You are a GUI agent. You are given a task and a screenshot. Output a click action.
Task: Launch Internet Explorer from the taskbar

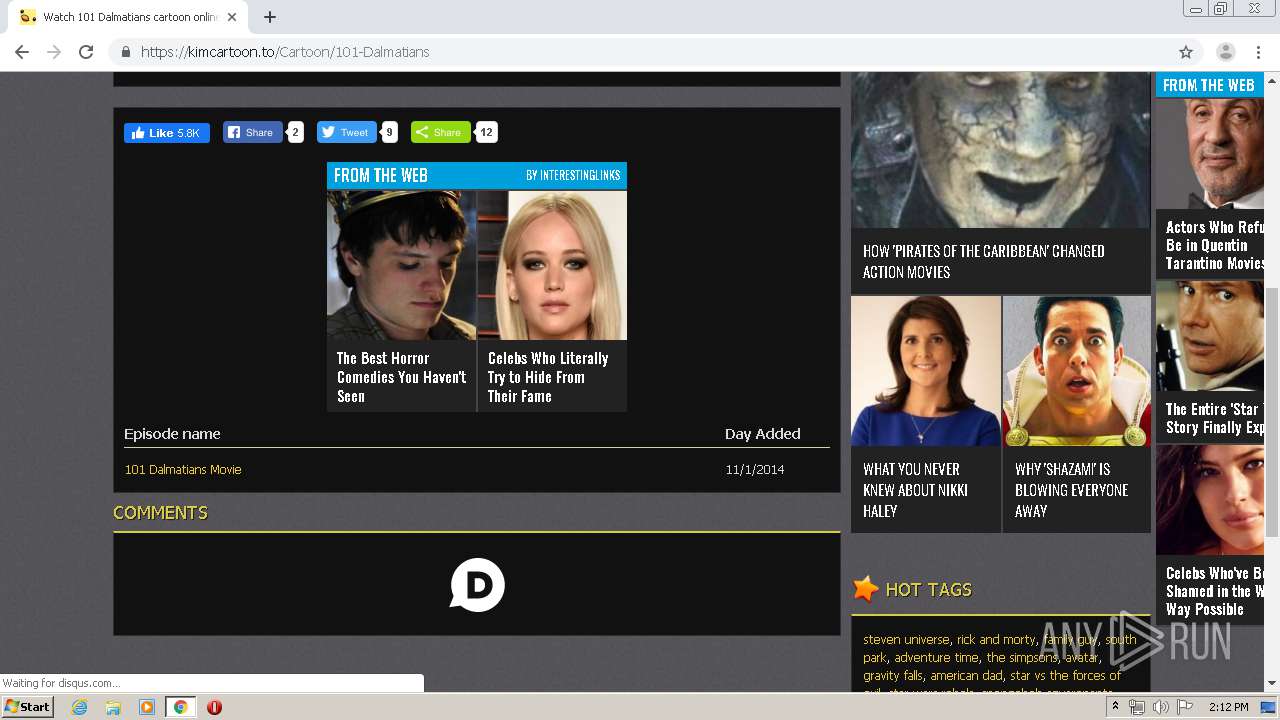click(x=80, y=707)
